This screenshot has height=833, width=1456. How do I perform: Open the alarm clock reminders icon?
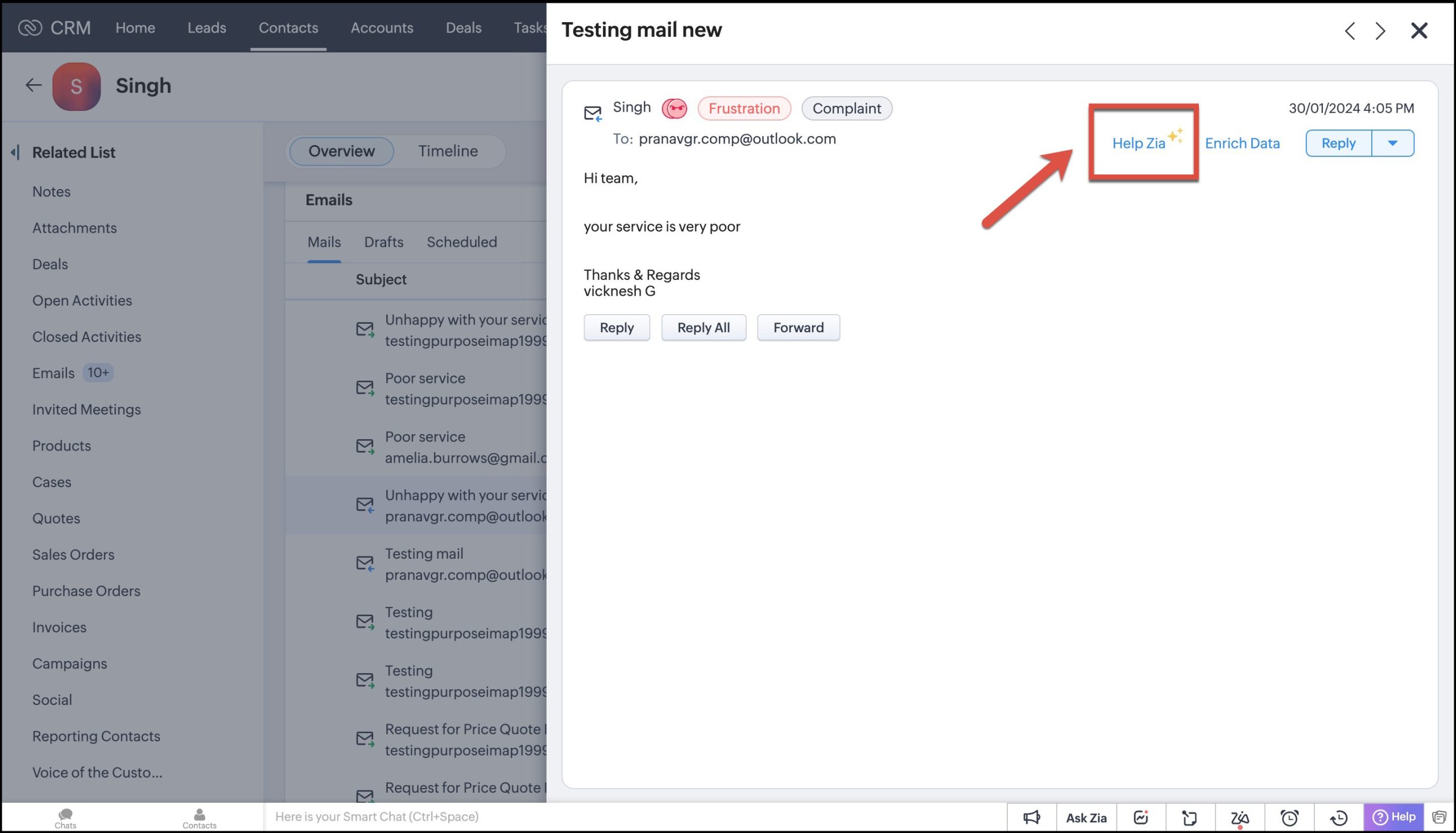pyautogui.click(x=1289, y=817)
